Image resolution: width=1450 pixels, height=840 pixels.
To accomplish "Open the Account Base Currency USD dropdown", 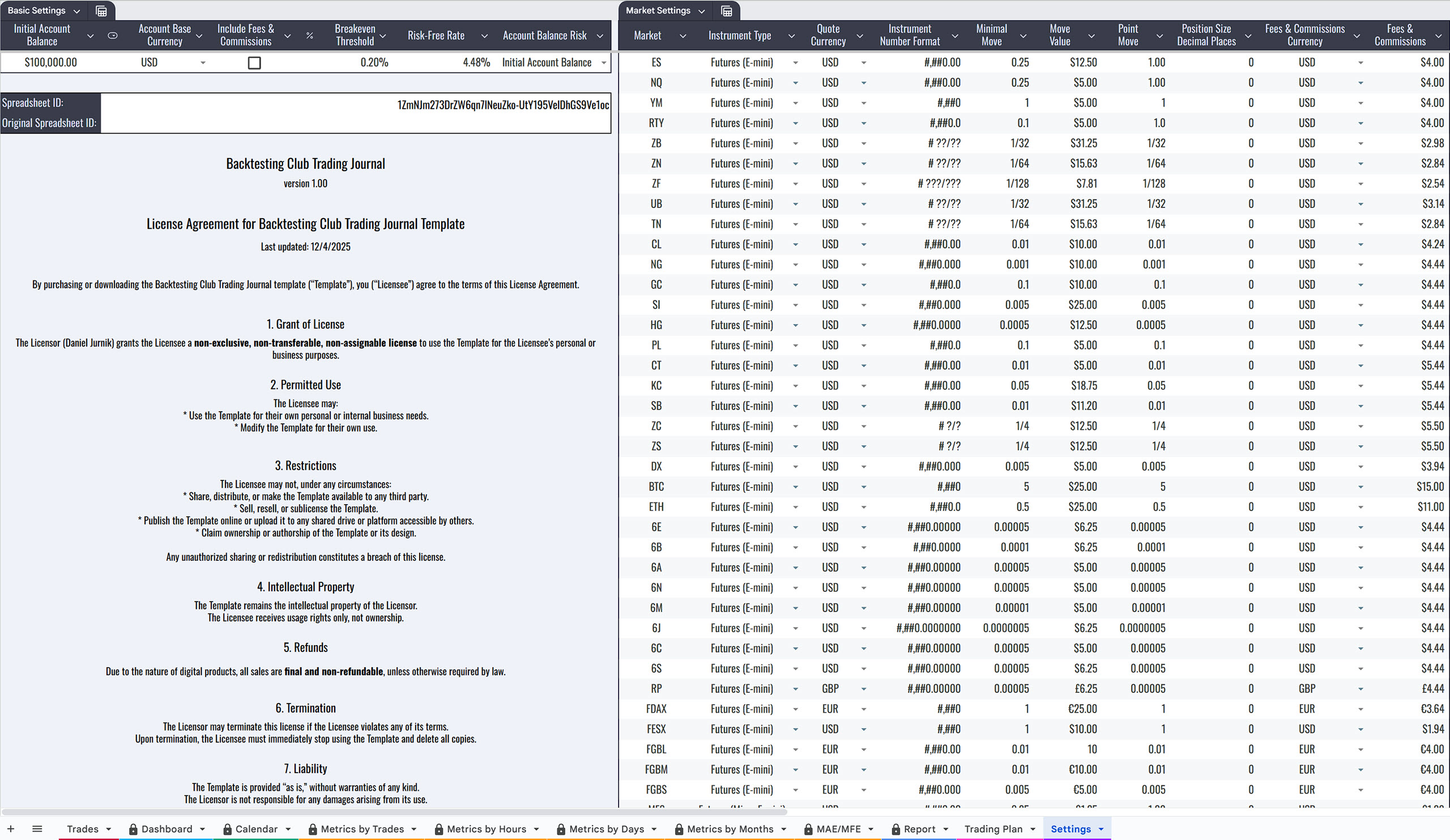I will point(203,63).
